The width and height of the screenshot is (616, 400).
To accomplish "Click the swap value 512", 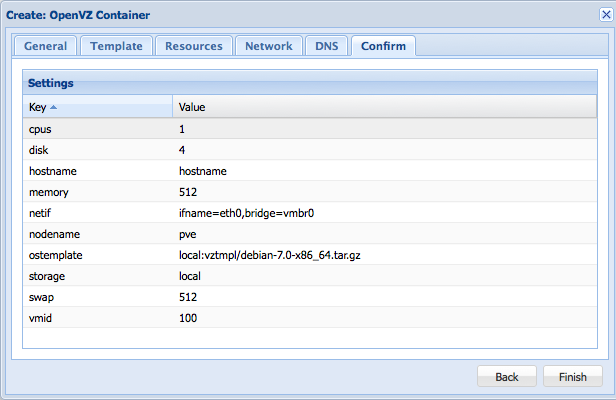I will pos(385,297).
